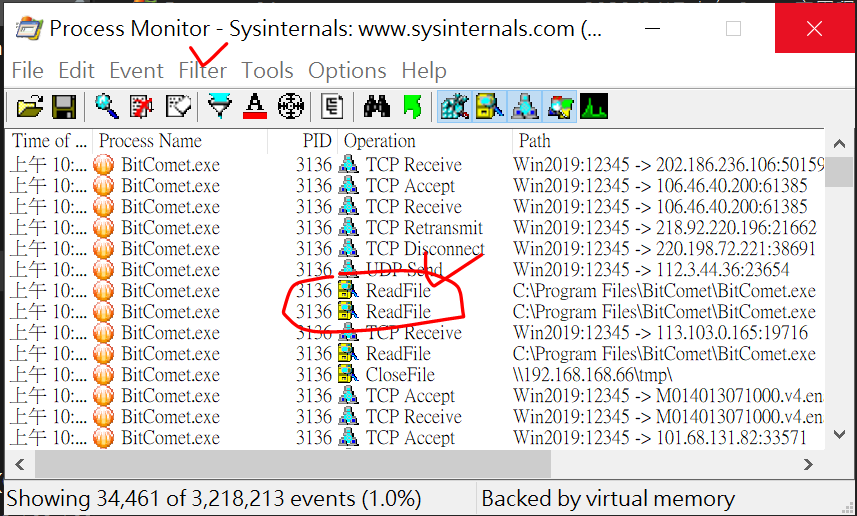
Task: Click the Jump To Object green arrow icon
Action: (x=413, y=107)
